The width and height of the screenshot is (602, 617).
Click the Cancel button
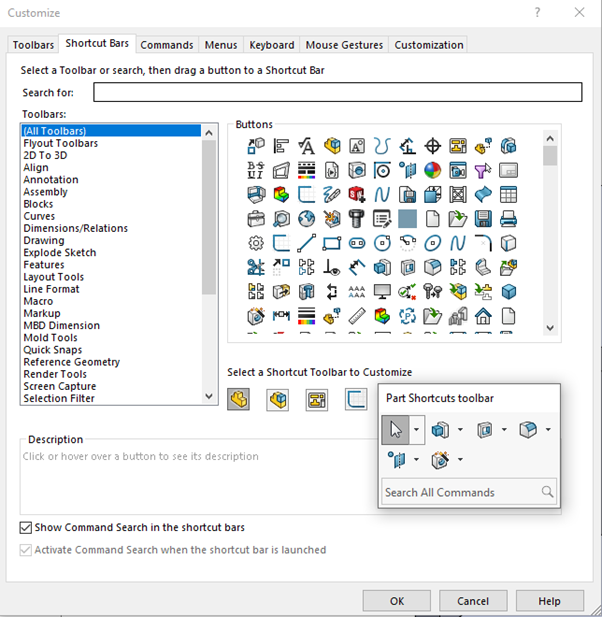(x=472, y=601)
